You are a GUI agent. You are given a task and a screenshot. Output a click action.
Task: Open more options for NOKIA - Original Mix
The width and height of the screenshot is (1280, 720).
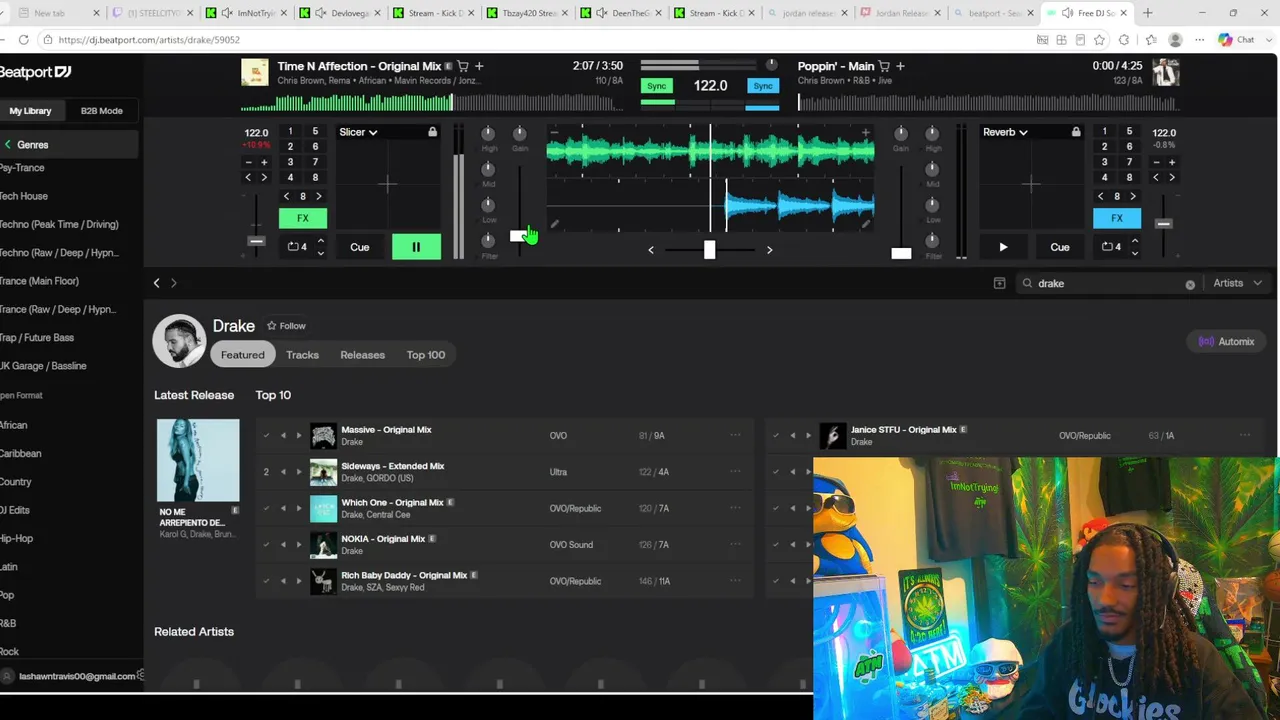coord(735,544)
